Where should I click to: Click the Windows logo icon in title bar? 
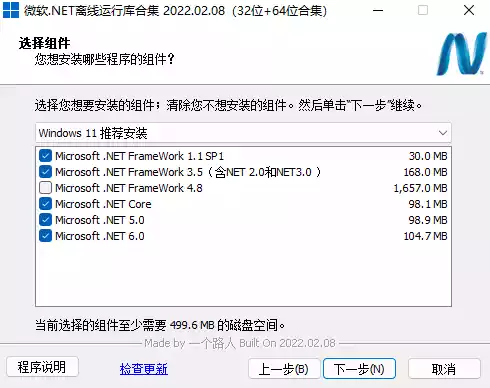click(11, 10)
